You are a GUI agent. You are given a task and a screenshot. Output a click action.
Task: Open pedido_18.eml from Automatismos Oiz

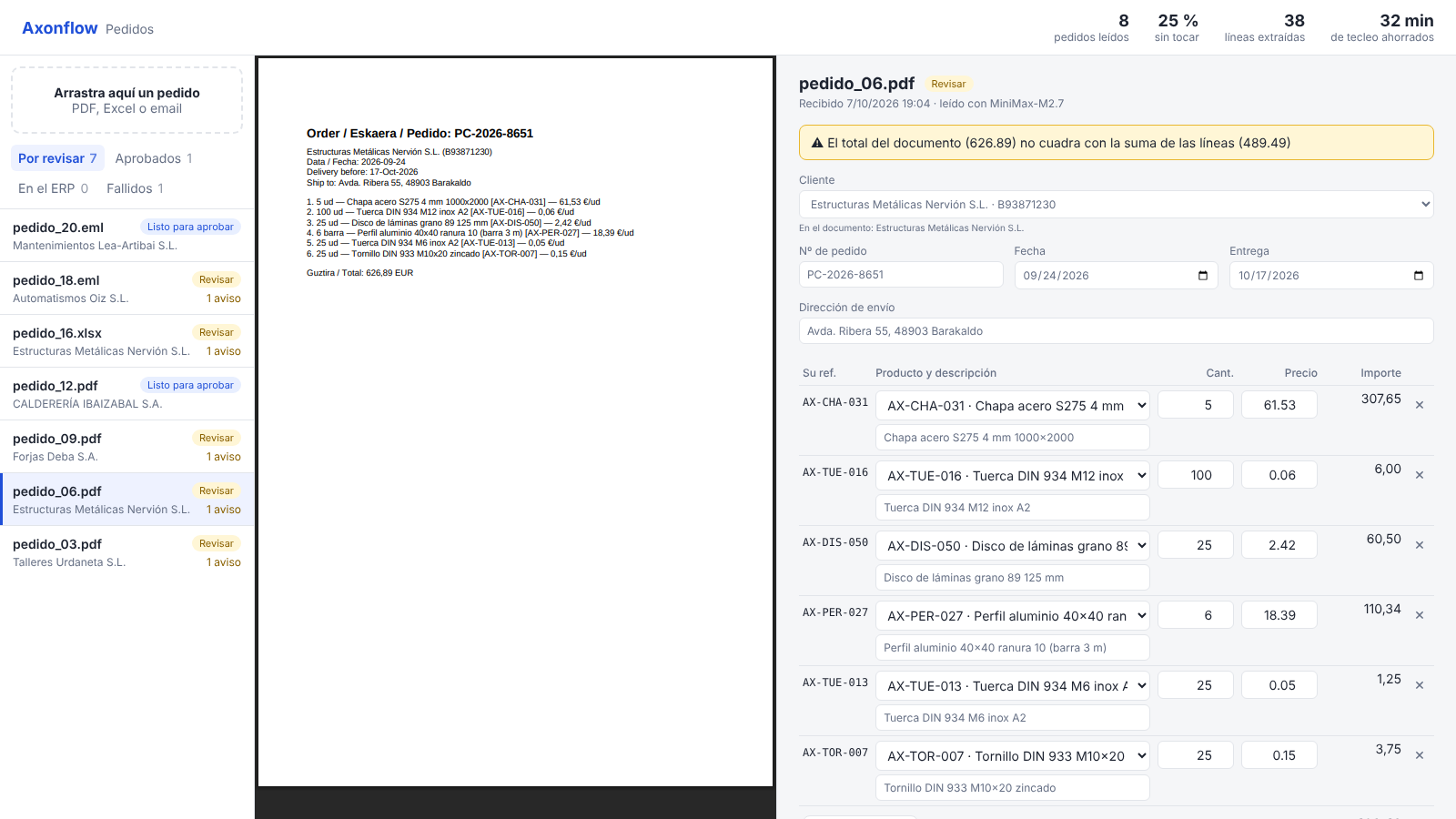pyautogui.click(x=126, y=288)
